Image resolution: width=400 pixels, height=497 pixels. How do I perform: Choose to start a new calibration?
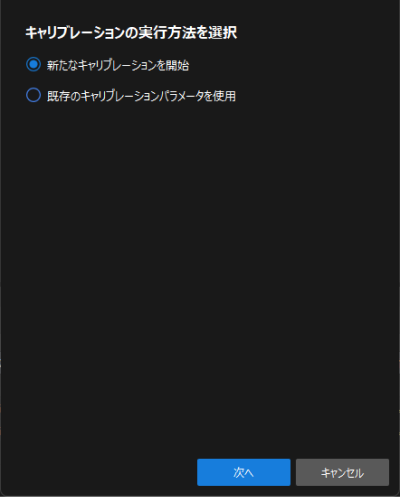pyautogui.click(x=33, y=64)
